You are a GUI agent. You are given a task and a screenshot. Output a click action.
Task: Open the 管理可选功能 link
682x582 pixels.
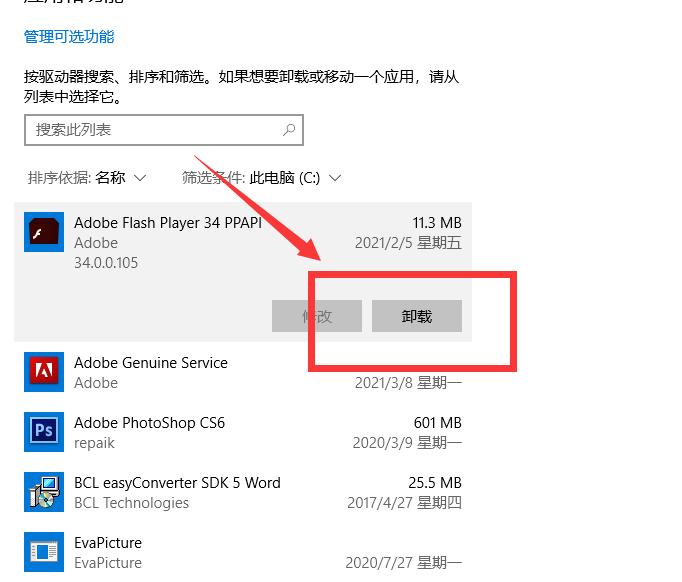pyautogui.click(x=69, y=37)
